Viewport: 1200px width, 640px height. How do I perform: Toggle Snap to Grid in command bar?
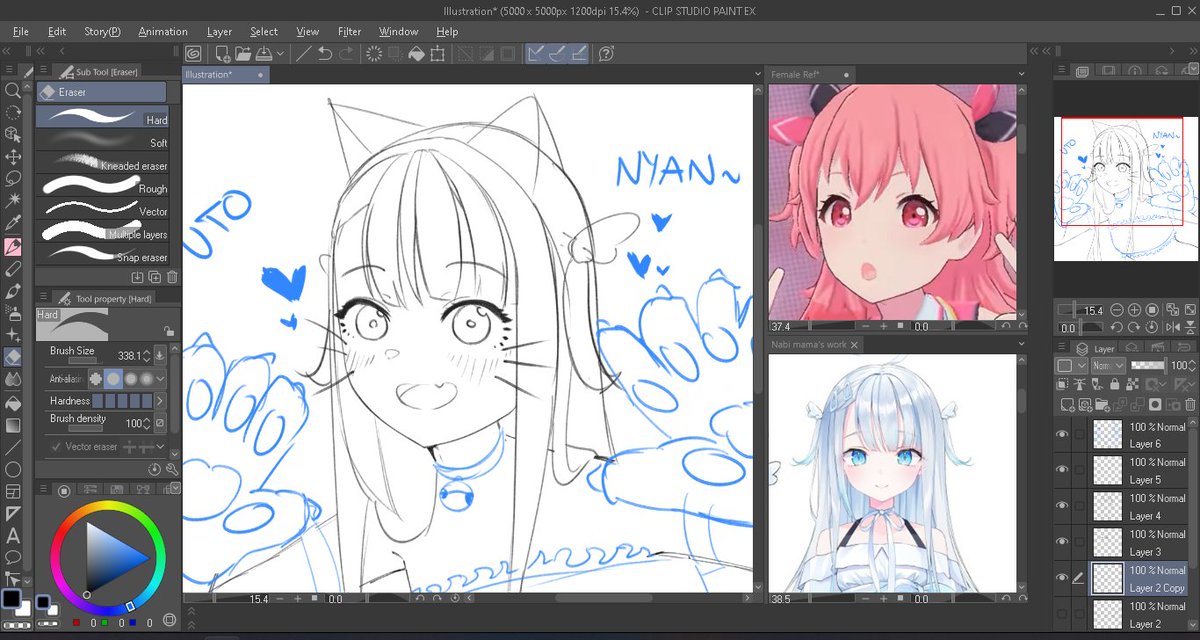[x=577, y=54]
